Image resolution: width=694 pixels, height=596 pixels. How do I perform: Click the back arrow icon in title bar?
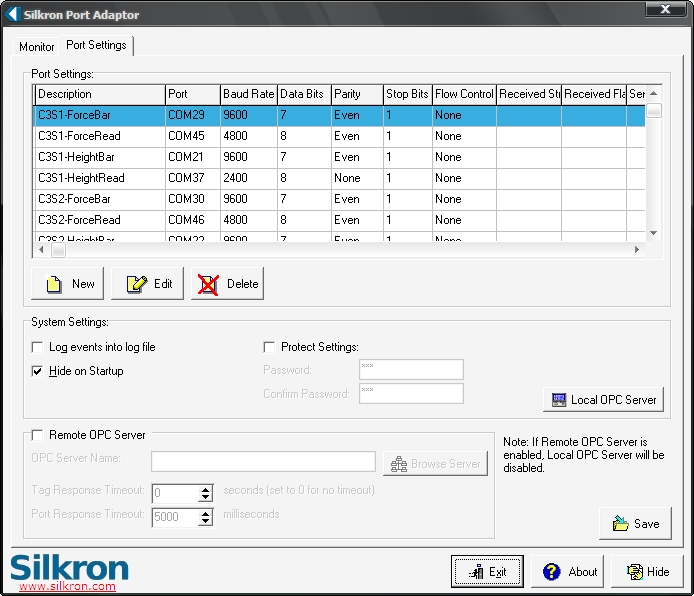click(13, 14)
